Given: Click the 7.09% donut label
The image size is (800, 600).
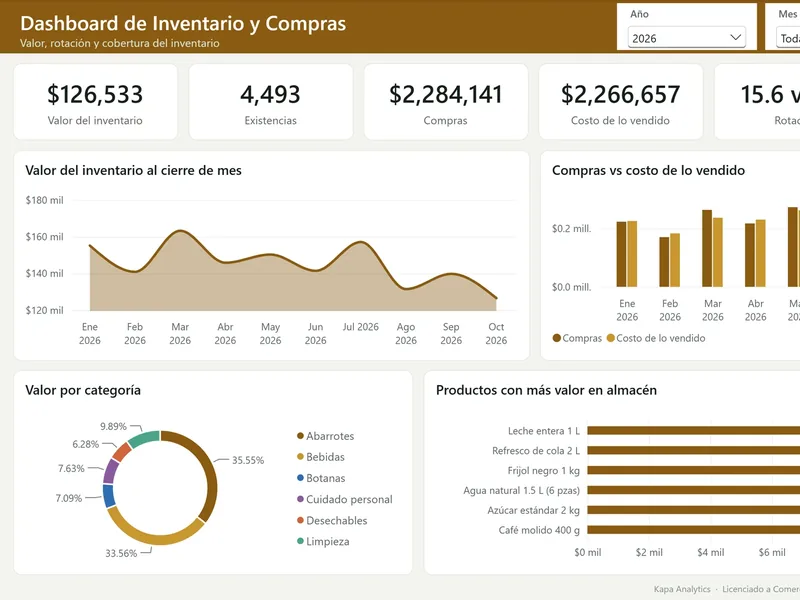Looking at the screenshot, I should pos(69,498).
